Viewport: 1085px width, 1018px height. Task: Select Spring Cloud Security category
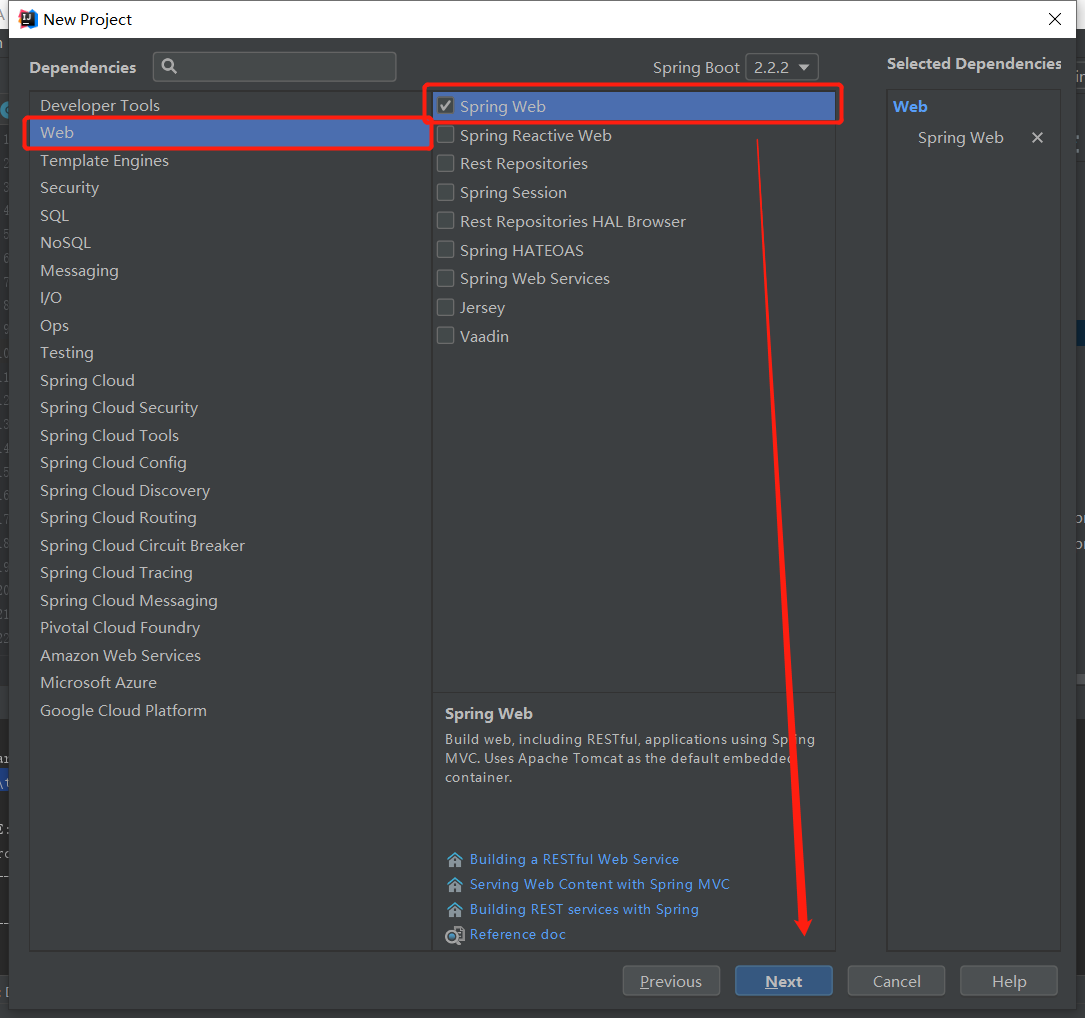(230, 408)
